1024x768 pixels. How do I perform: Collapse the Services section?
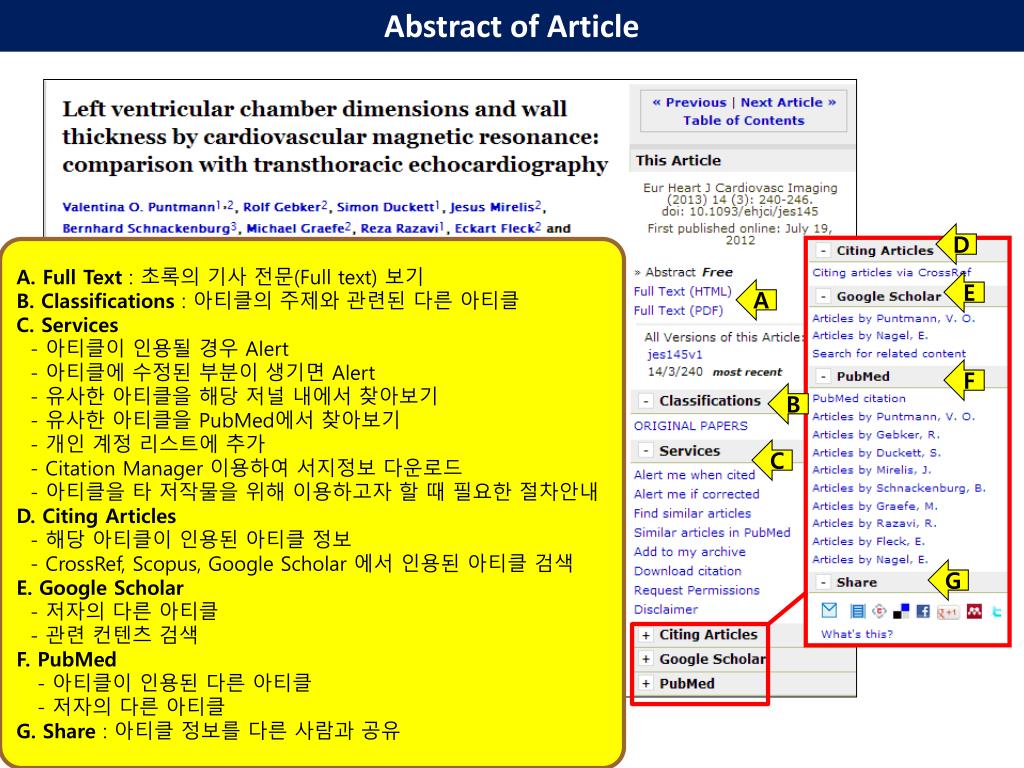pos(646,451)
